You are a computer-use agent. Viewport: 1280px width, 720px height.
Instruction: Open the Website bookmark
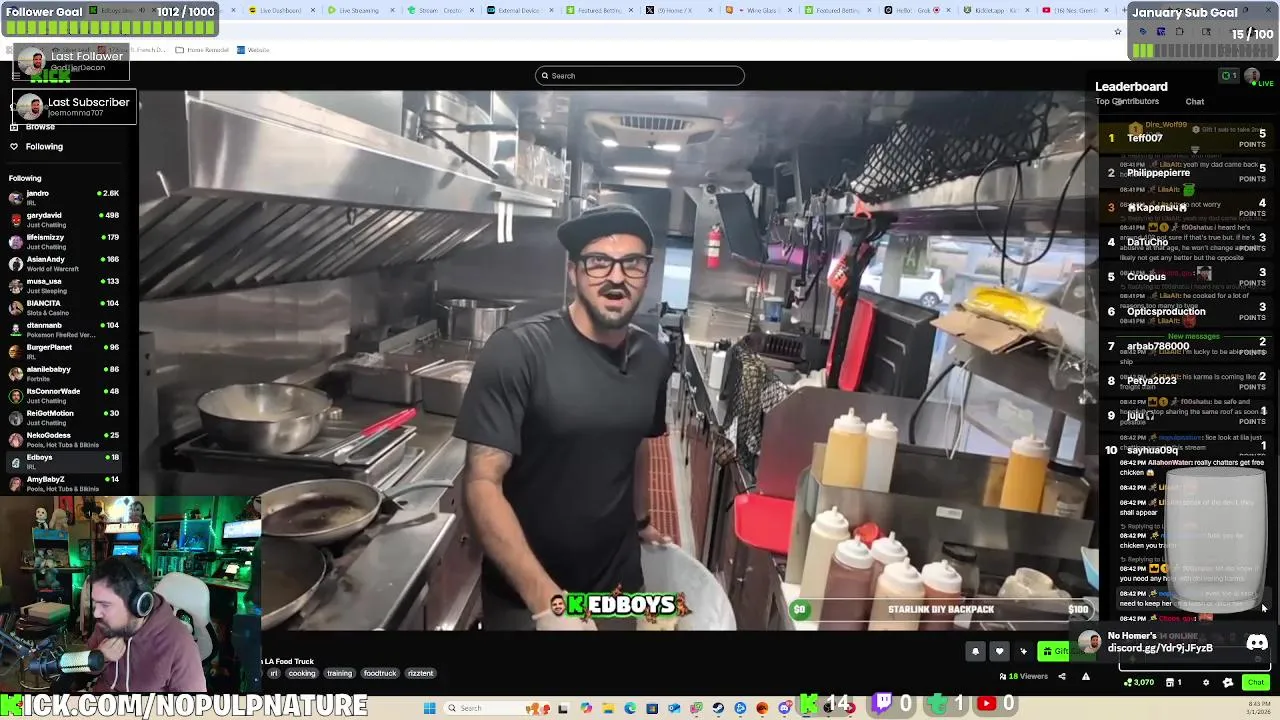253,50
